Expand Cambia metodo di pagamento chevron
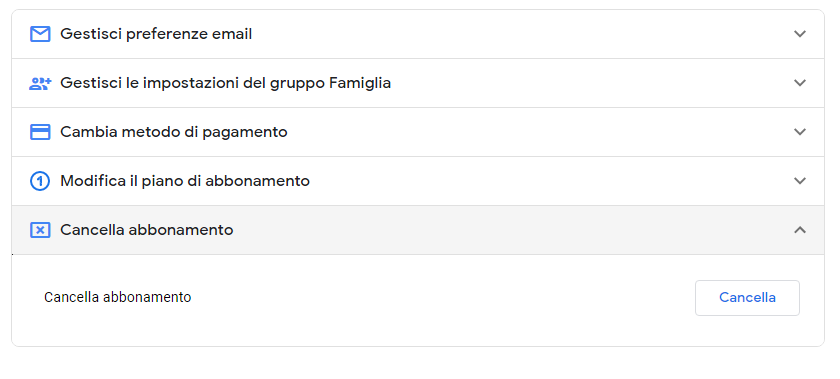The image size is (840, 379). click(x=800, y=132)
